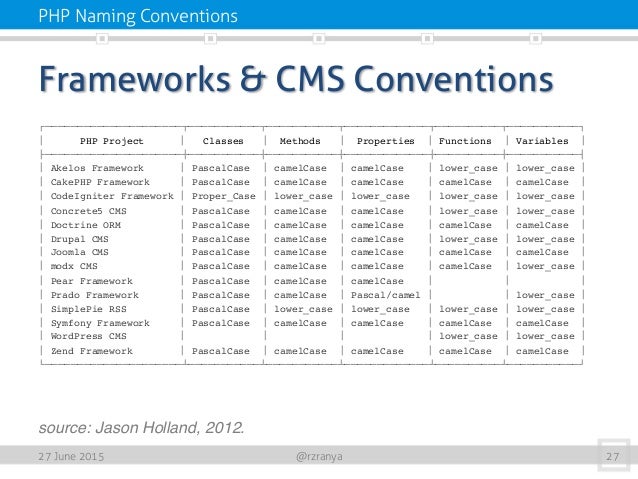
Task: Select the 'Variables' column header
Action: [542, 141]
